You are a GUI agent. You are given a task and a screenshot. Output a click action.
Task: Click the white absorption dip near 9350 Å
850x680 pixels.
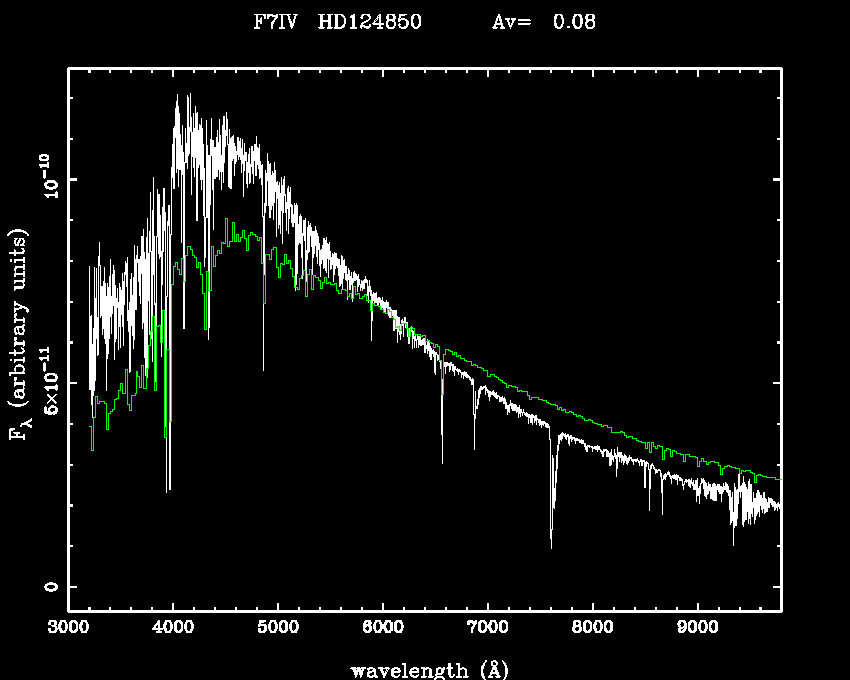pos(734,538)
